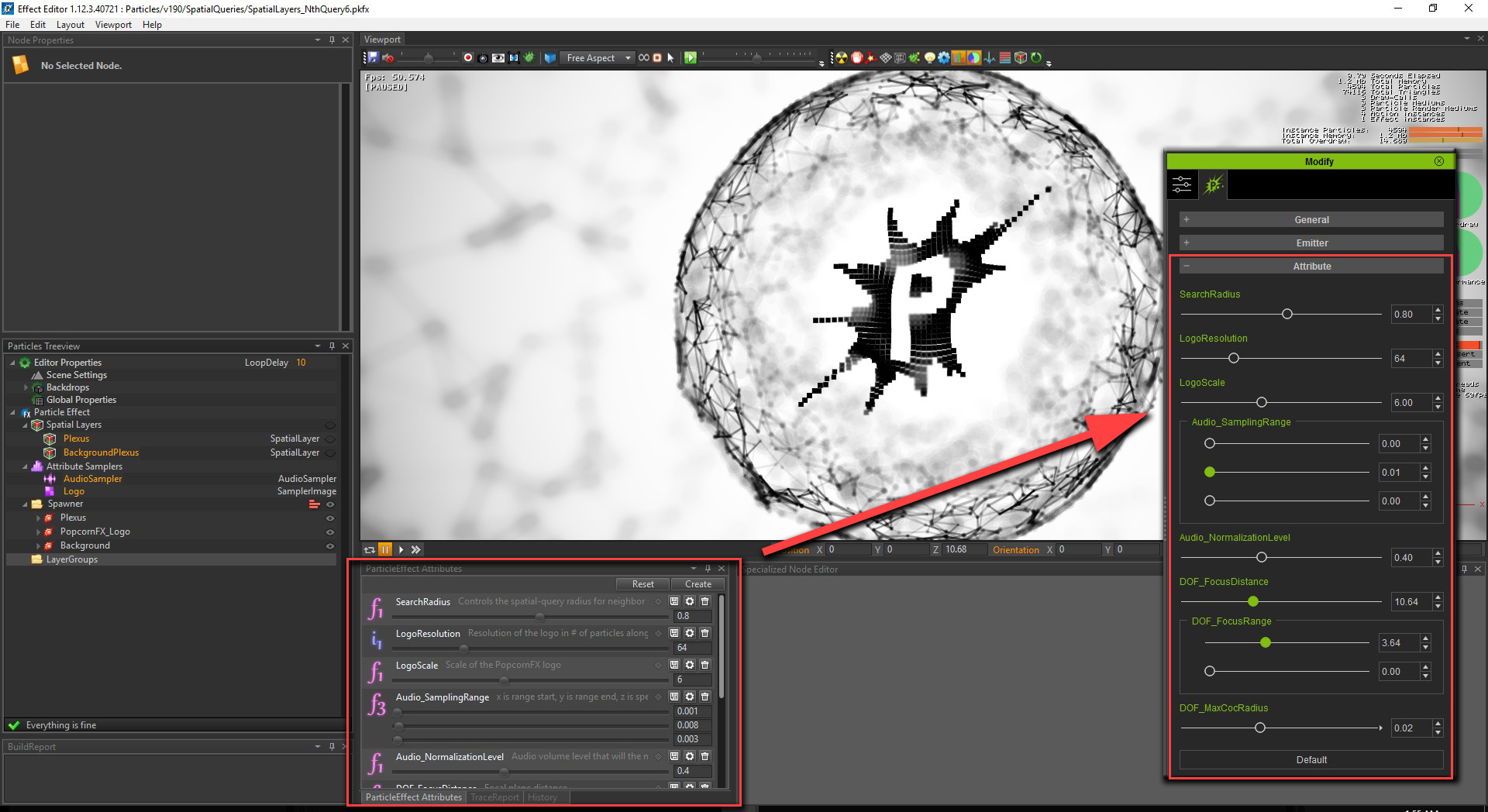
Task: Click the sliders tab icon in Modify panel
Action: click(x=1182, y=184)
